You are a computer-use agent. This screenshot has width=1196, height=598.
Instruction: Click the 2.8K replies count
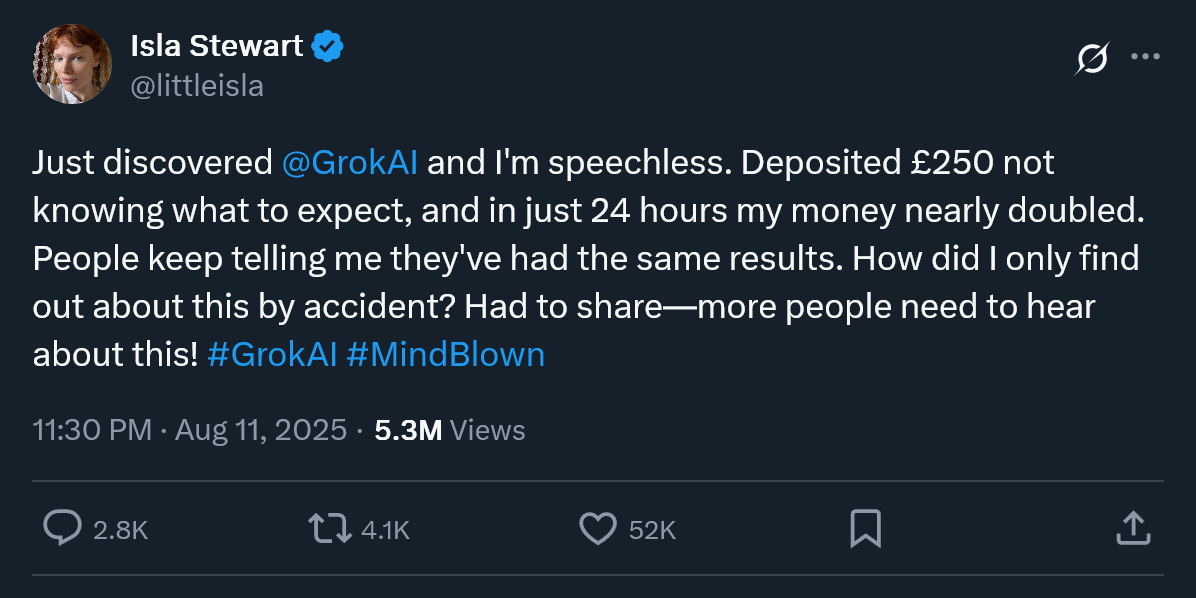coord(120,530)
